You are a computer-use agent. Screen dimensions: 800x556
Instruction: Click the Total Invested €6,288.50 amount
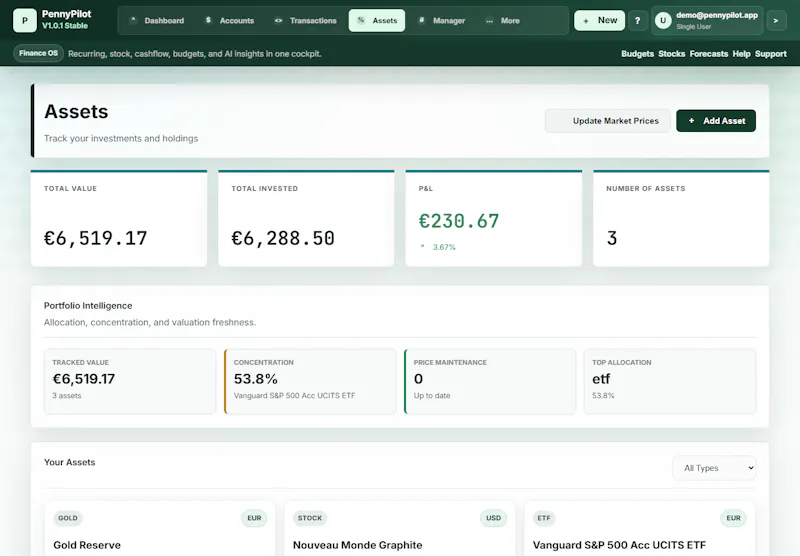283,238
